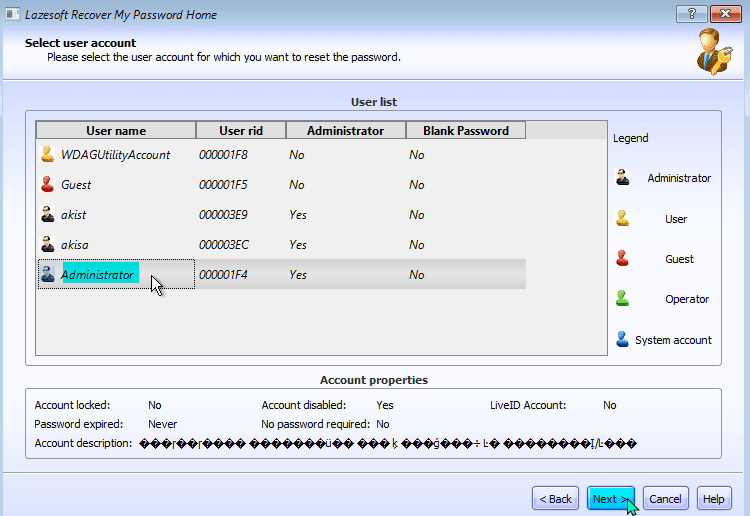Click the akisa administrator icon
The image size is (750, 516).
click(47, 245)
